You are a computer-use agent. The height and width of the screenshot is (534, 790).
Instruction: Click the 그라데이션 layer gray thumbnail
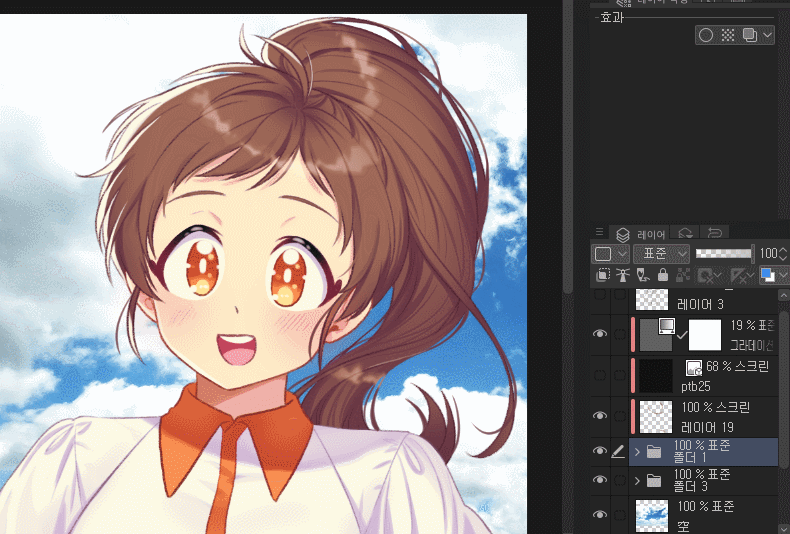tap(655, 335)
